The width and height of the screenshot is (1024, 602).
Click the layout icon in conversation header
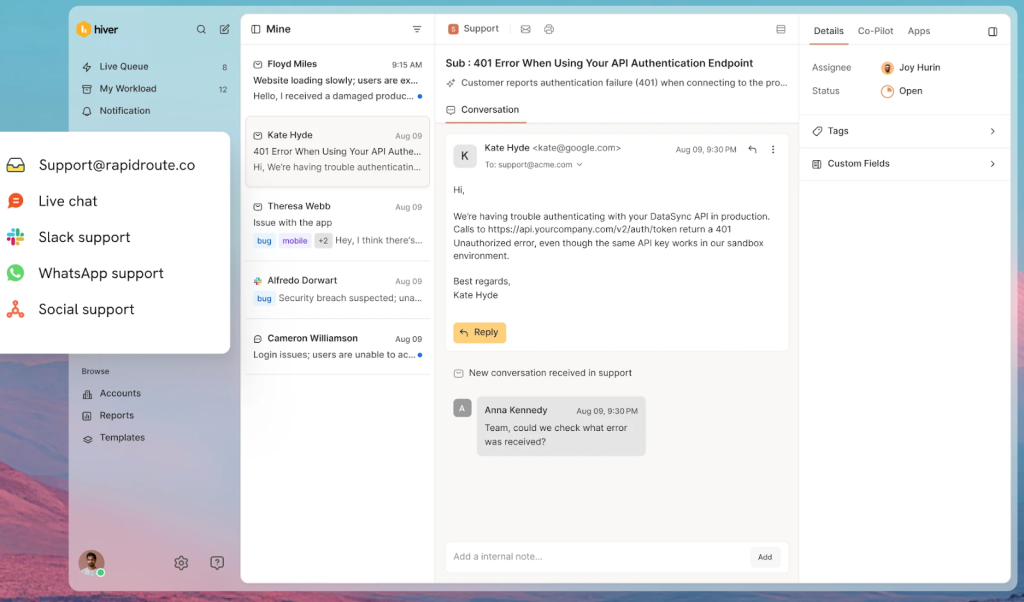[780, 29]
